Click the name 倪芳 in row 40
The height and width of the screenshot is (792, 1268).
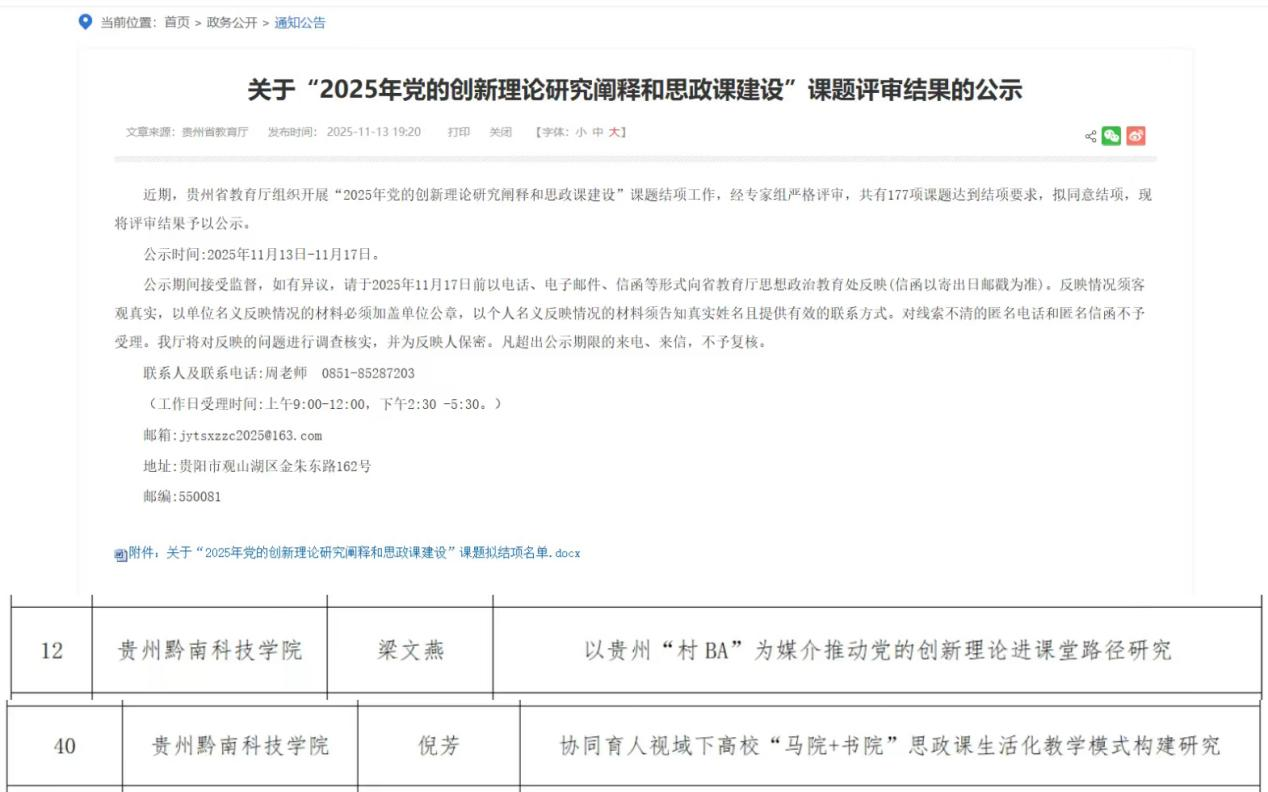[438, 746]
